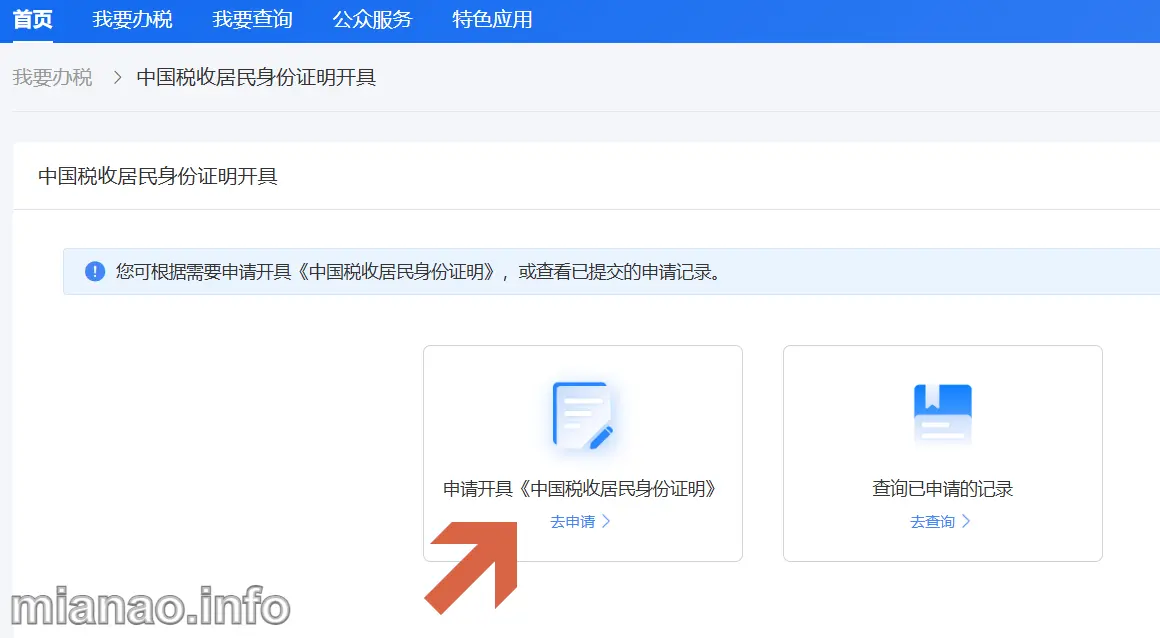Click the 去查询 link
Viewport: 1160px width, 638px height.
tap(932, 521)
